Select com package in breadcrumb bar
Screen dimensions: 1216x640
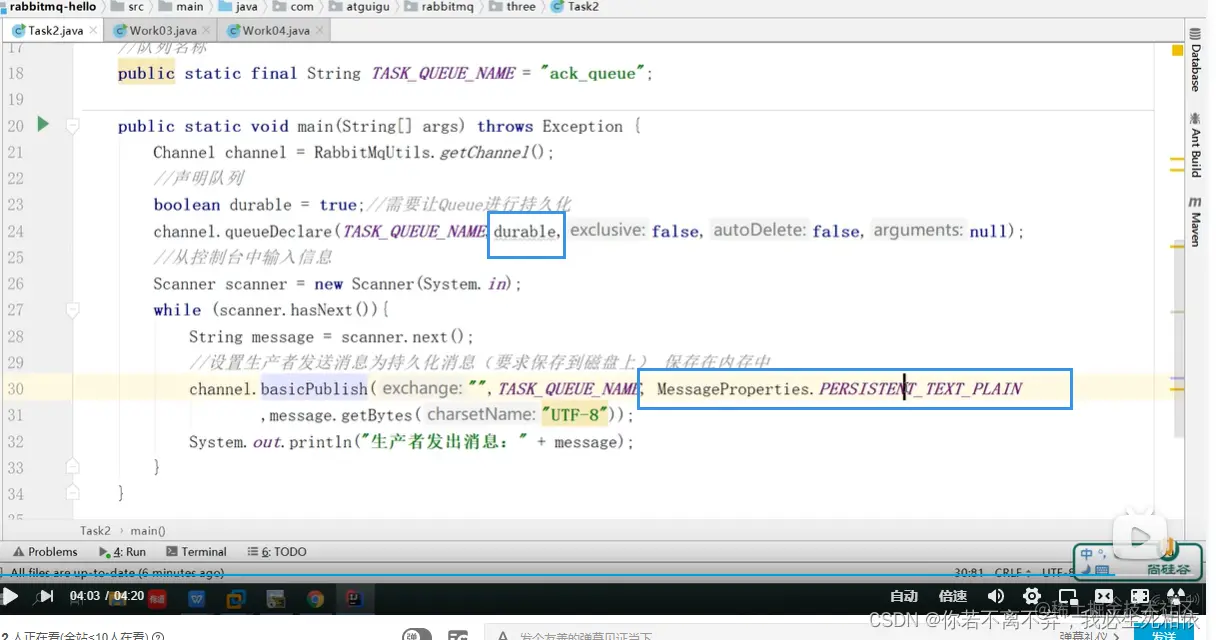(295, 6)
